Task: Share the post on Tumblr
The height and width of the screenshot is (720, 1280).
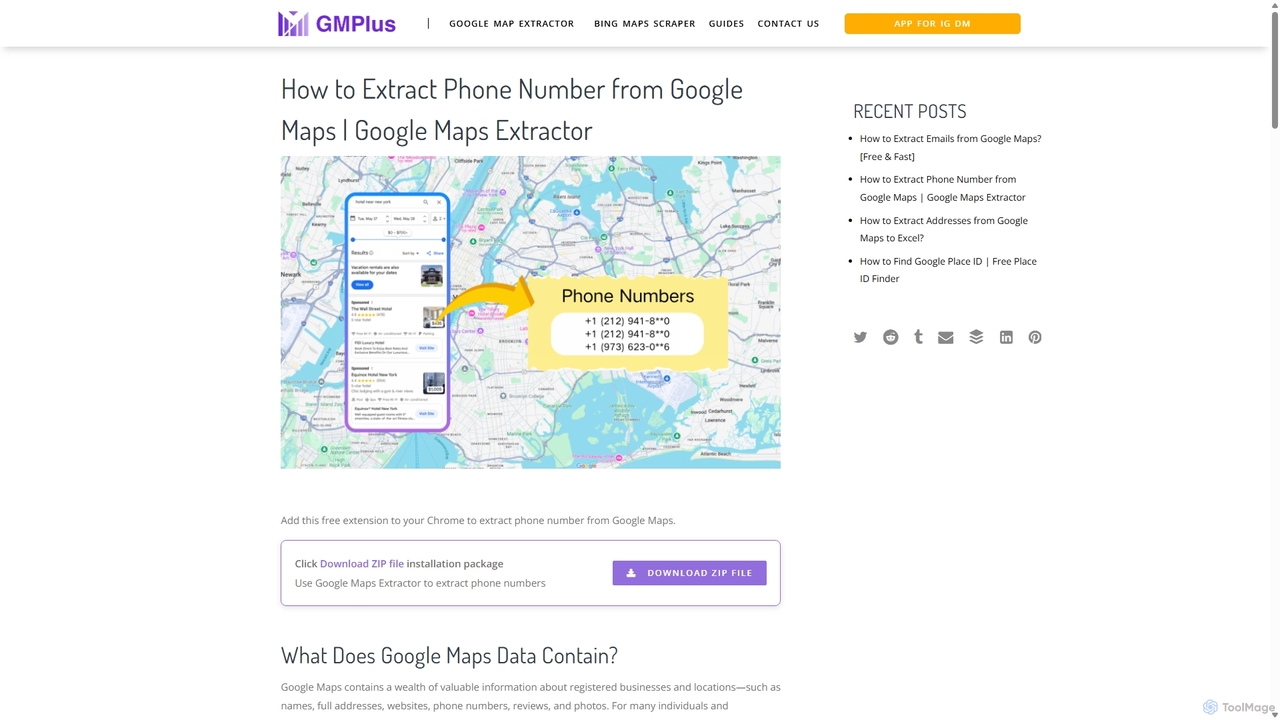Action: click(918, 337)
